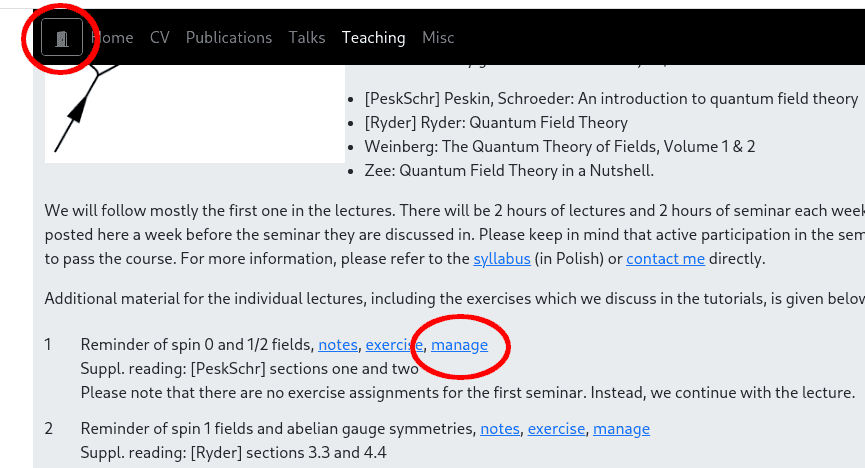Open the CV page
This screenshot has height=468, width=865.
click(159, 38)
